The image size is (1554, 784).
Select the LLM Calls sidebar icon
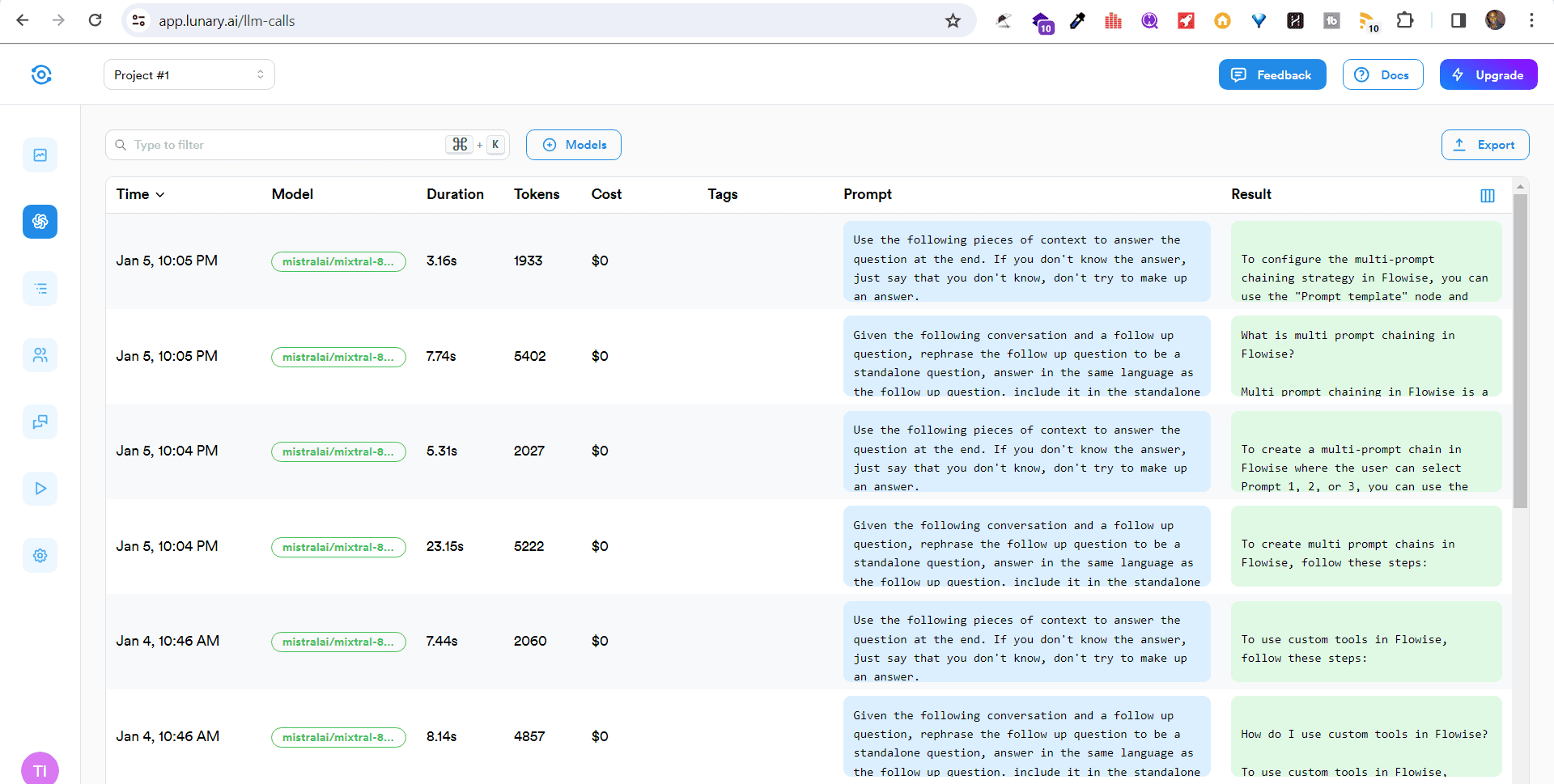40,222
